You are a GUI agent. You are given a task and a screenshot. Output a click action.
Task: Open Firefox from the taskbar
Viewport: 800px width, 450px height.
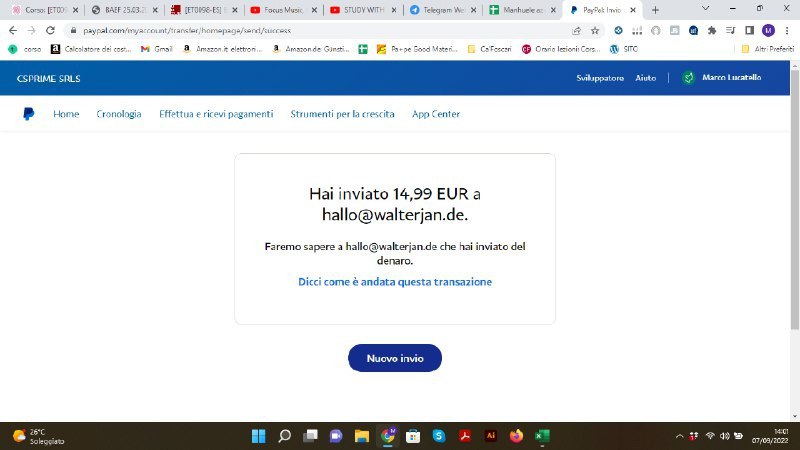point(516,436)
